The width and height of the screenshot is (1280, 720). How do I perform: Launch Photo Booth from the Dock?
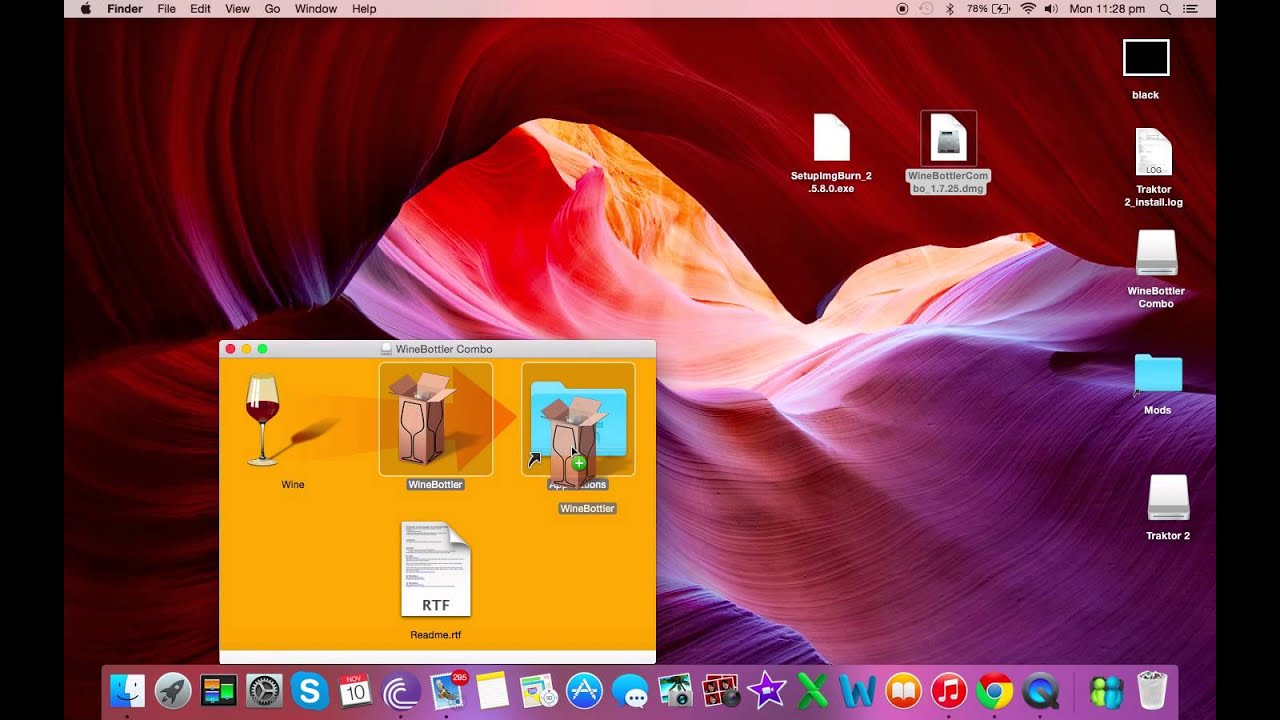(x=721, y=691)
